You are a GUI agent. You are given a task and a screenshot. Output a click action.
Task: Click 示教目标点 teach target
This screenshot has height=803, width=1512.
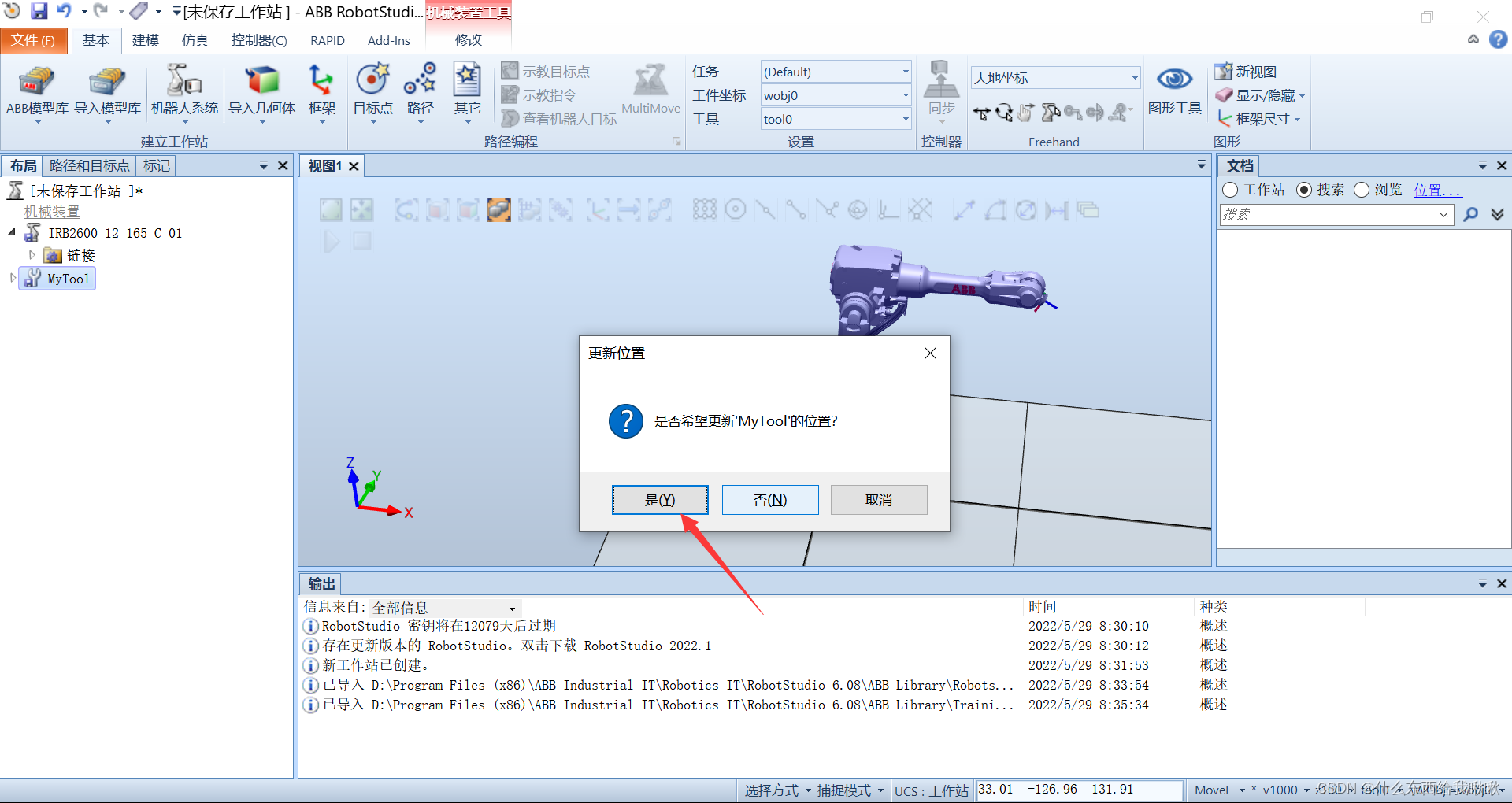click(546, 72)
